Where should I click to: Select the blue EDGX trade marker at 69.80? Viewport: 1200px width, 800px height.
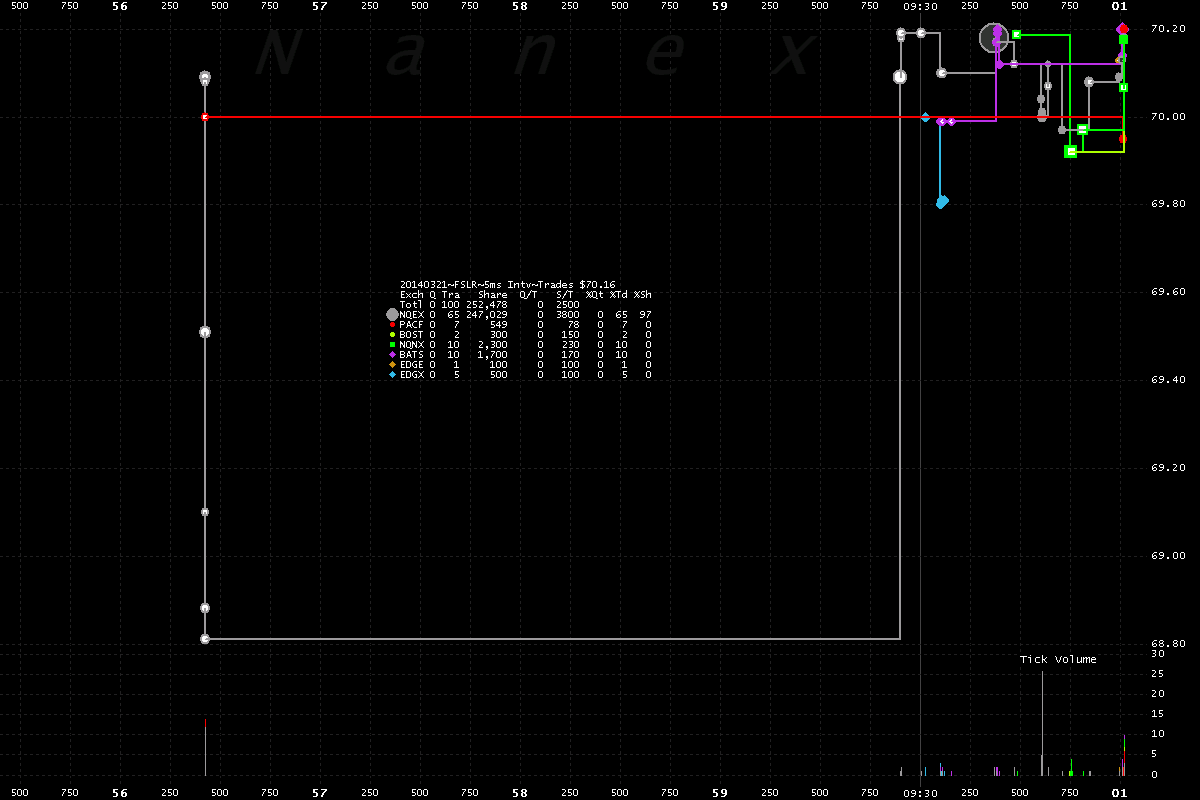tap(942, 202)
